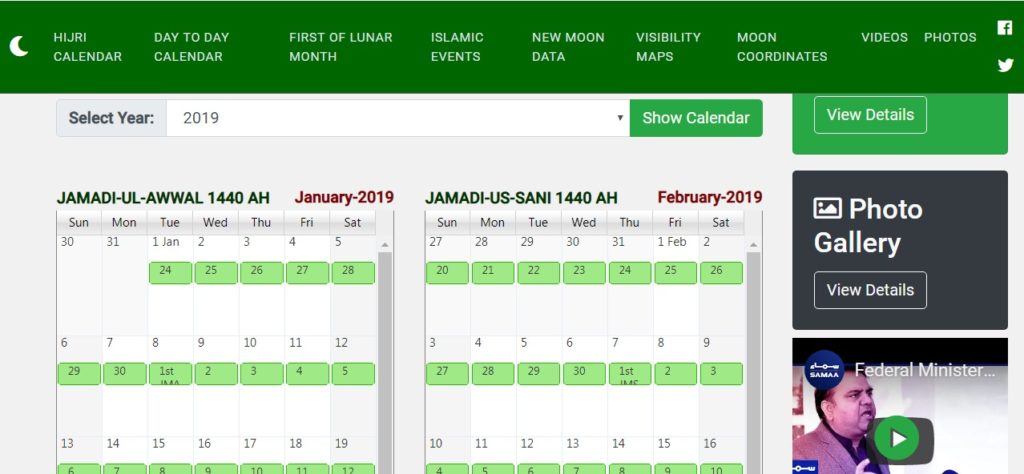Click the February calendar scrollbar up arrow
This screenshot has width=1024, height=474.
click(753, 245)
